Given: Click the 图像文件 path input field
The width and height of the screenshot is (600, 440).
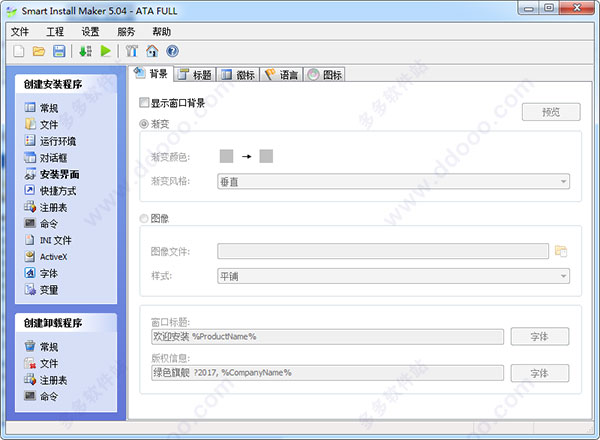Looking at the screenshot, I should (x=383, y=251).
